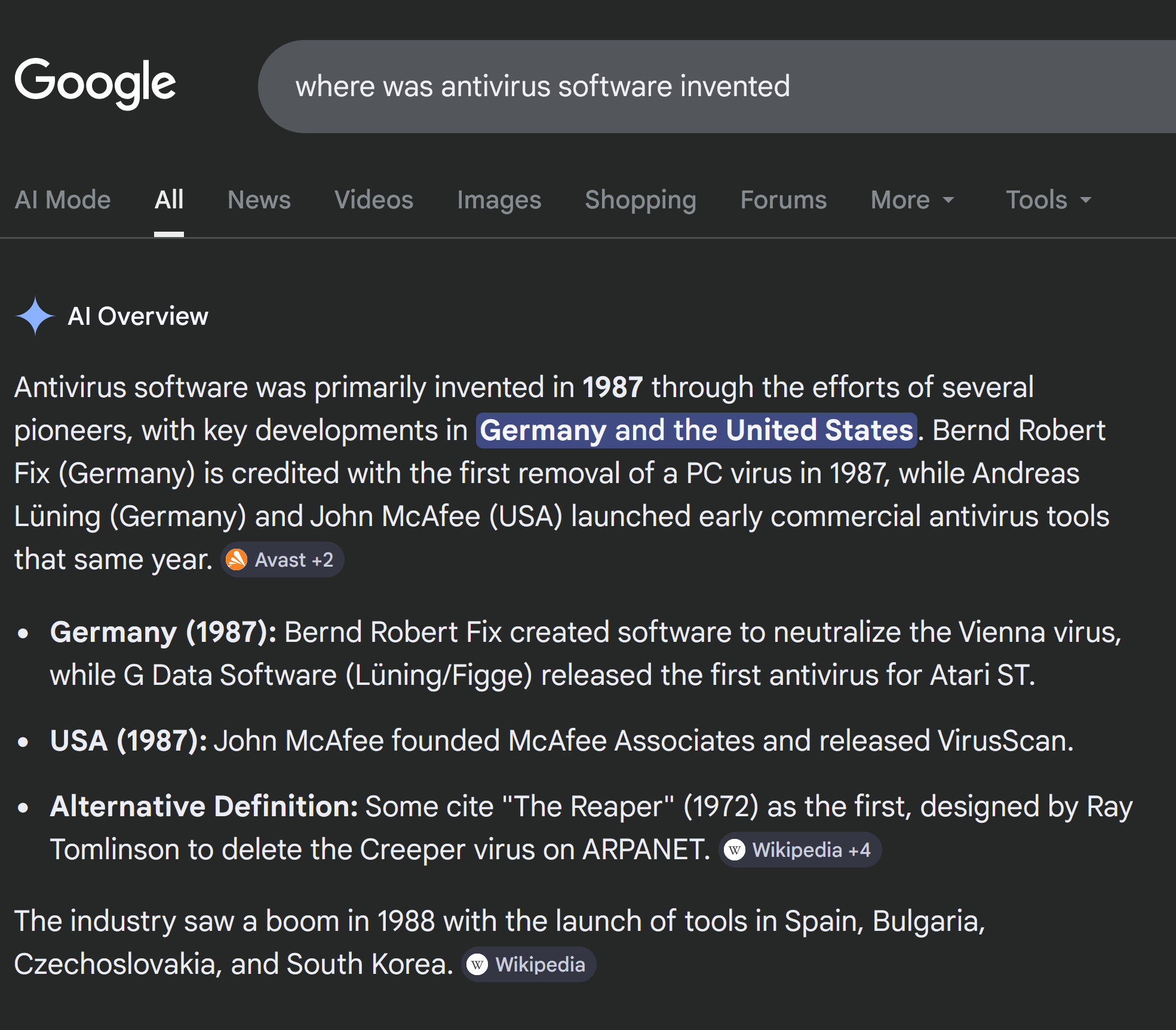Open the Wikipedia +4 citation chip
Viewport: 1176px width, 1030px height.
point(800,850)
